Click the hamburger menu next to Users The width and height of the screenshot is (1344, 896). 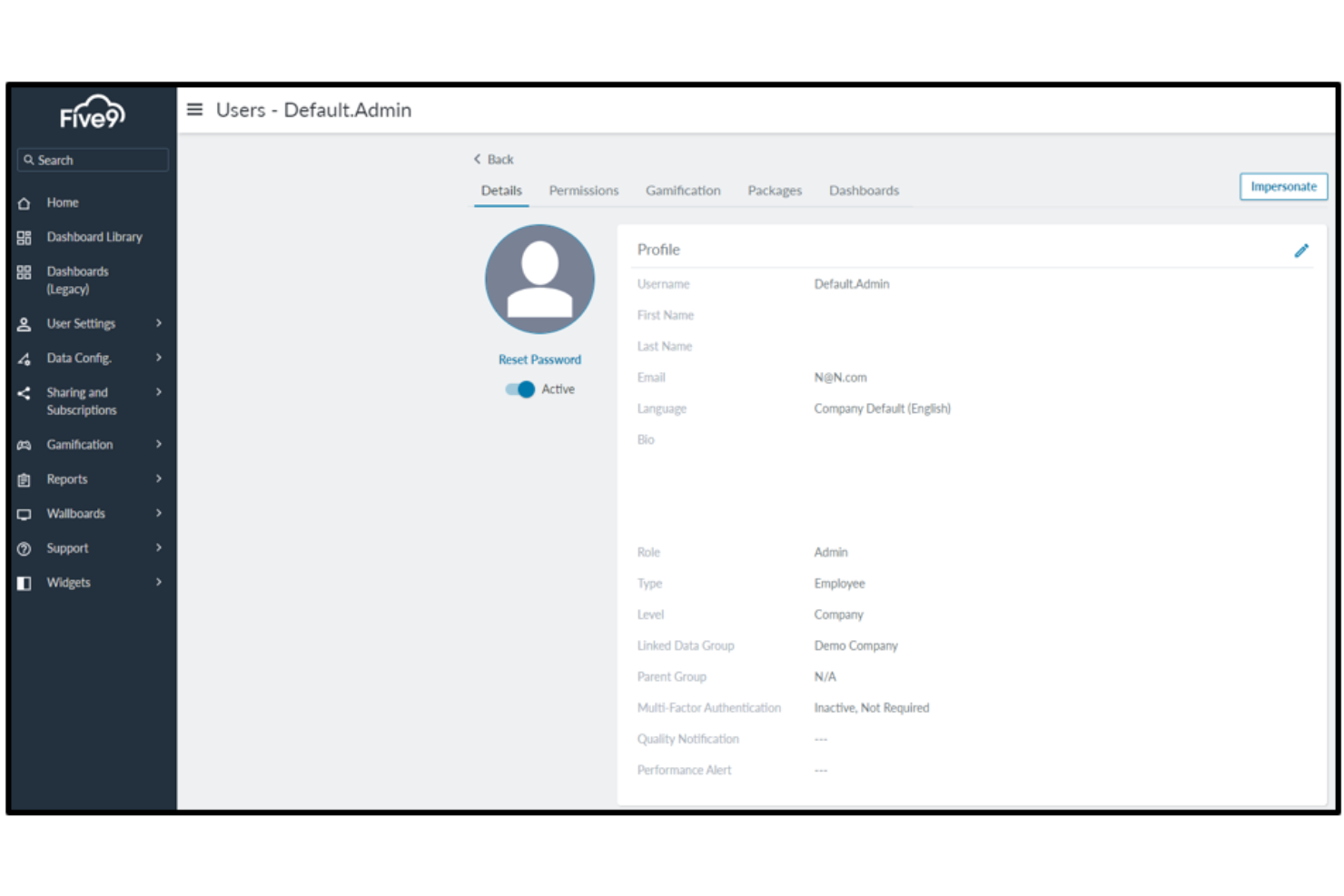193,109
